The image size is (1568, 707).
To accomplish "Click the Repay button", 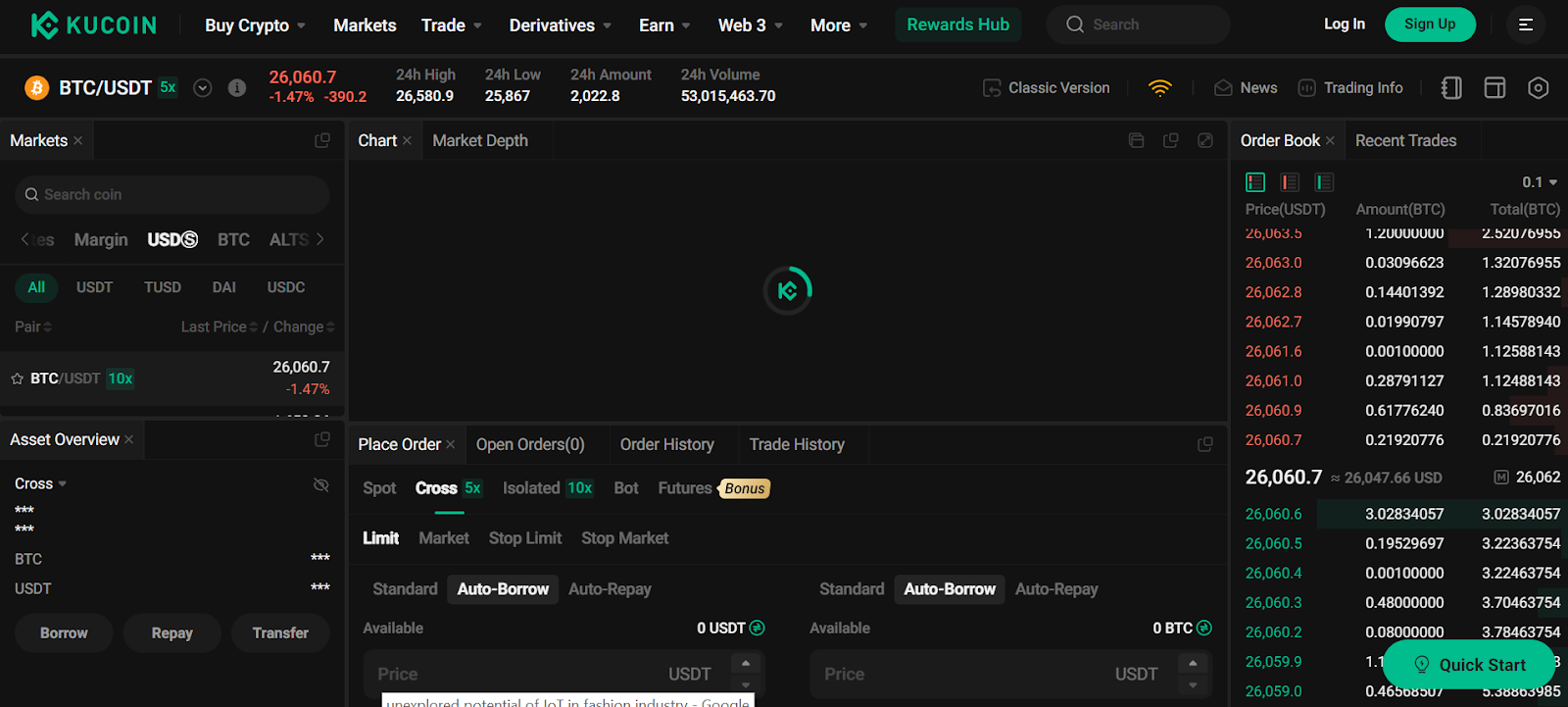I will click(172, 633).
